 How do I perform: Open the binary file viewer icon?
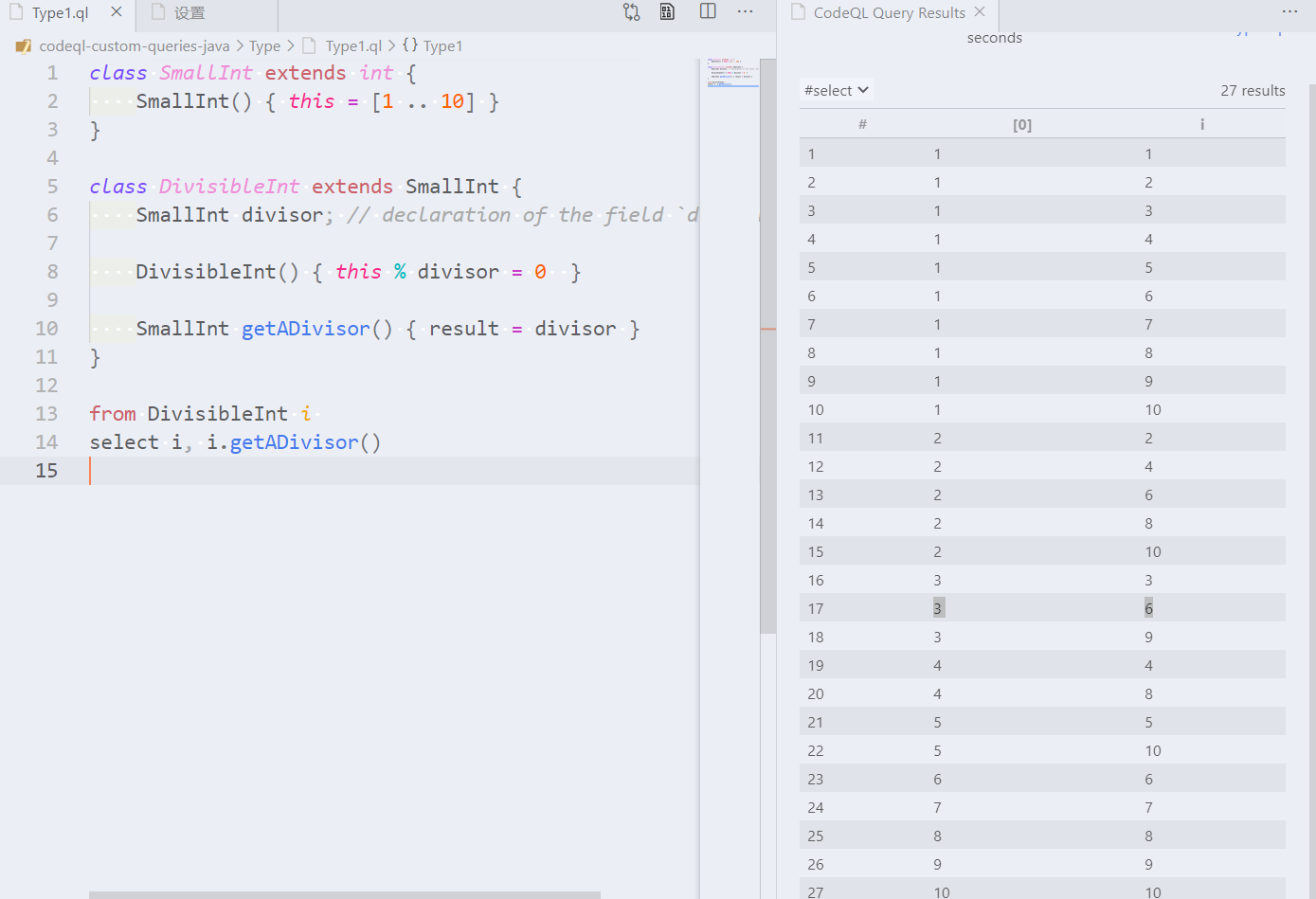click(x=668, y=12)
